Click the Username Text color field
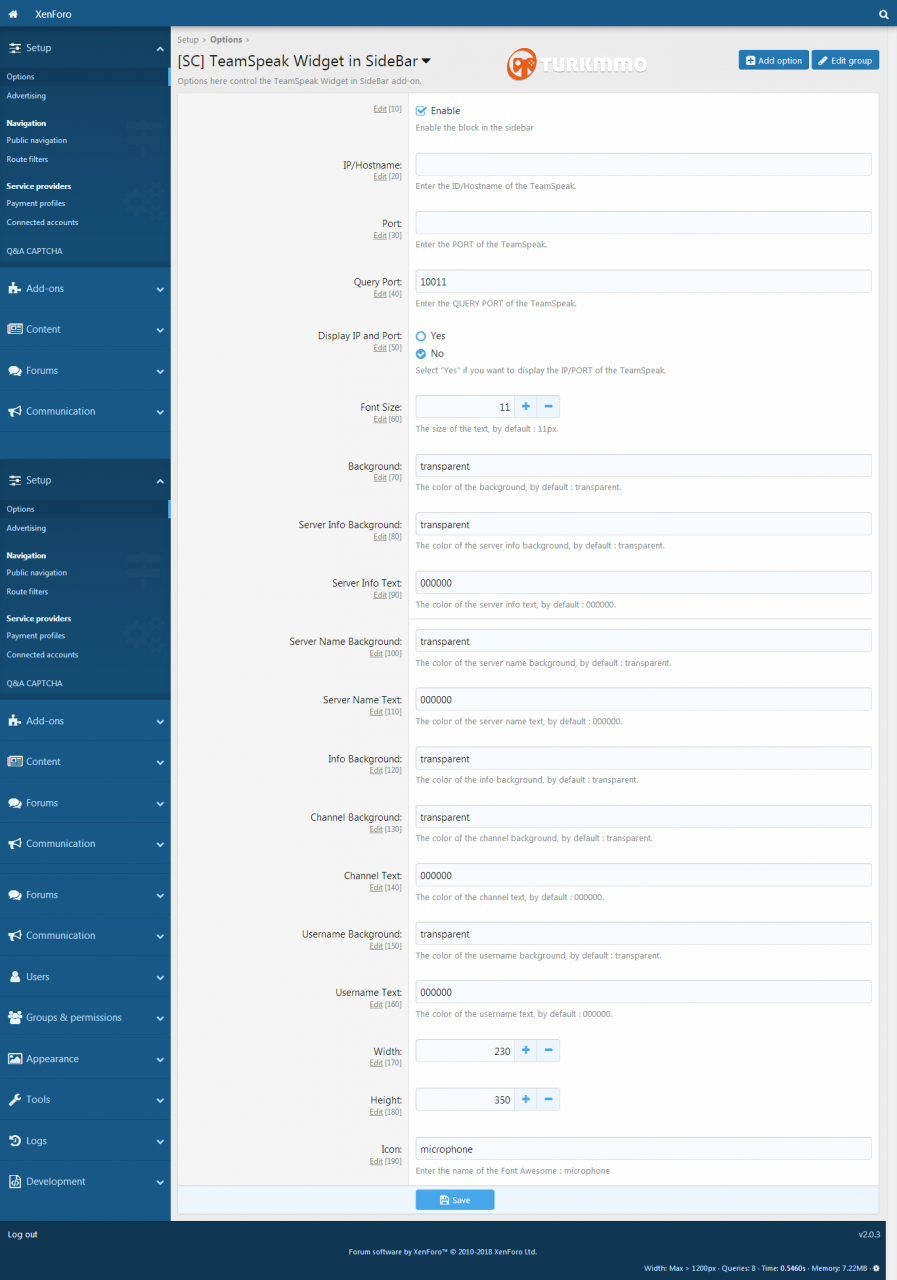 [x=643, y=992]
